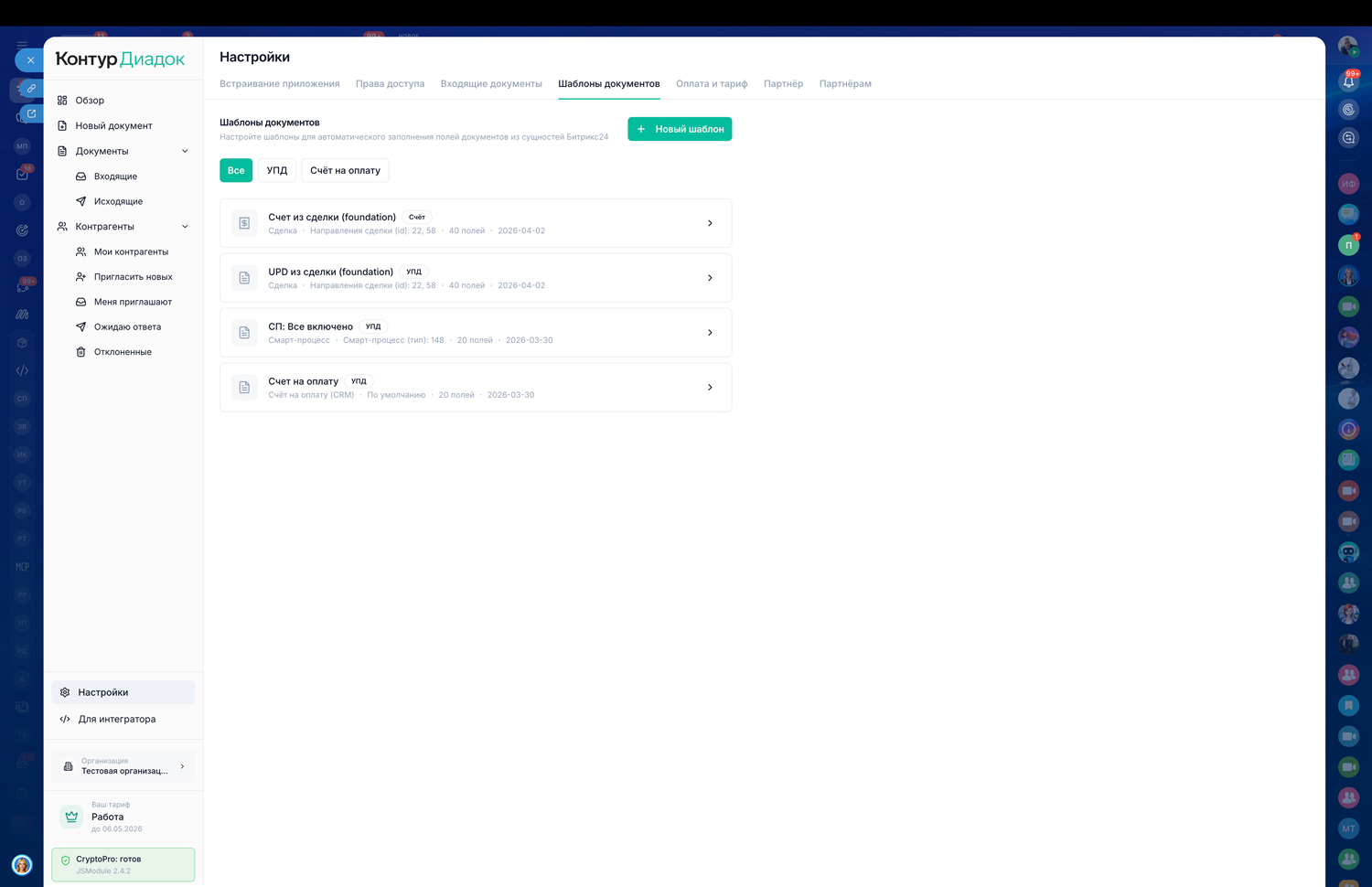This screenshot has width=1372, height=887.
Task: Open the Обзор overview icon in sidebar
Action: (62, 101)
